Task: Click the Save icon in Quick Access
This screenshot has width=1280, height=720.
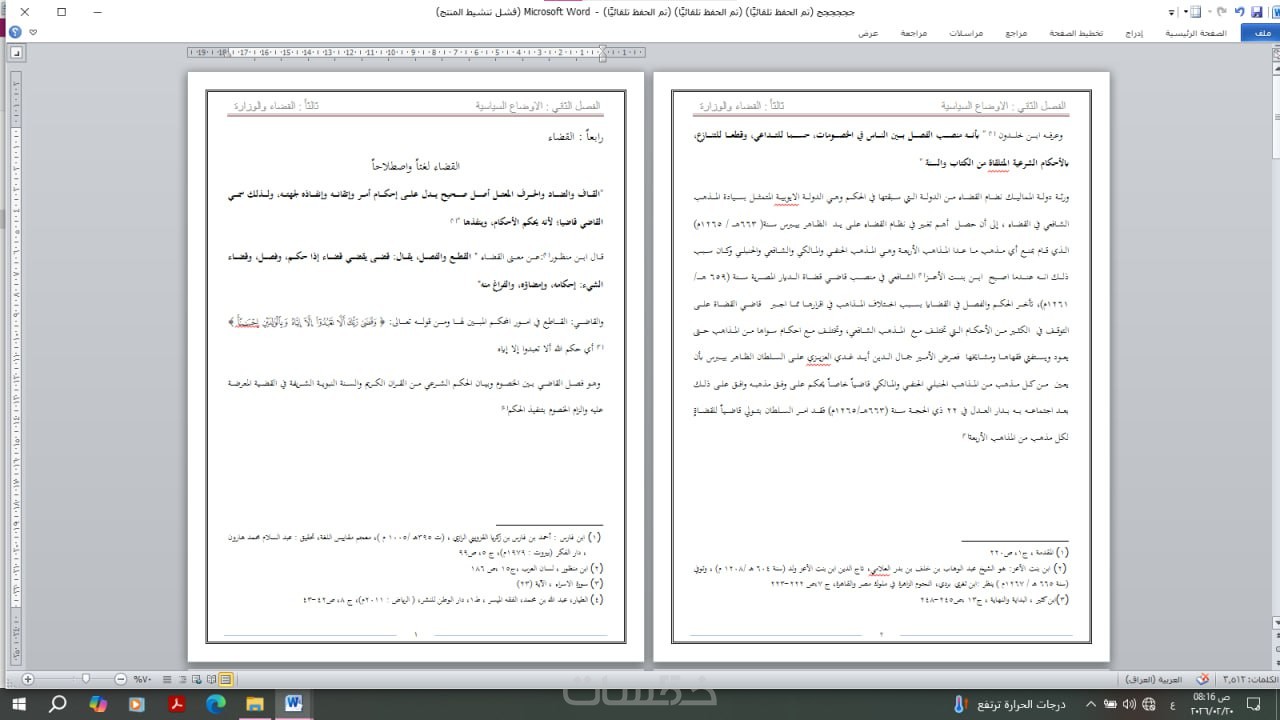Action: pos(1257,12)
